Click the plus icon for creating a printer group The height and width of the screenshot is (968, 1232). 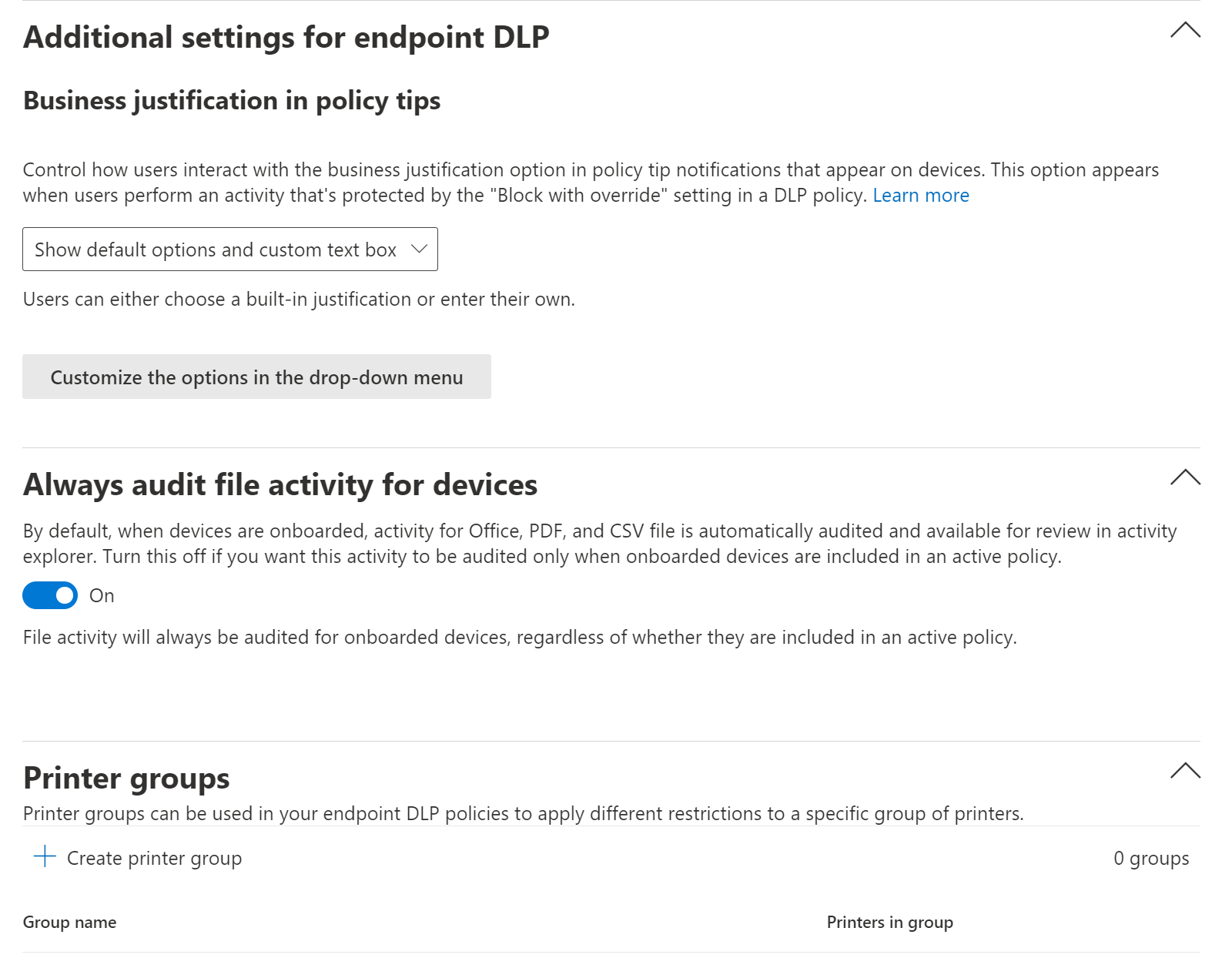pos(45,857)
